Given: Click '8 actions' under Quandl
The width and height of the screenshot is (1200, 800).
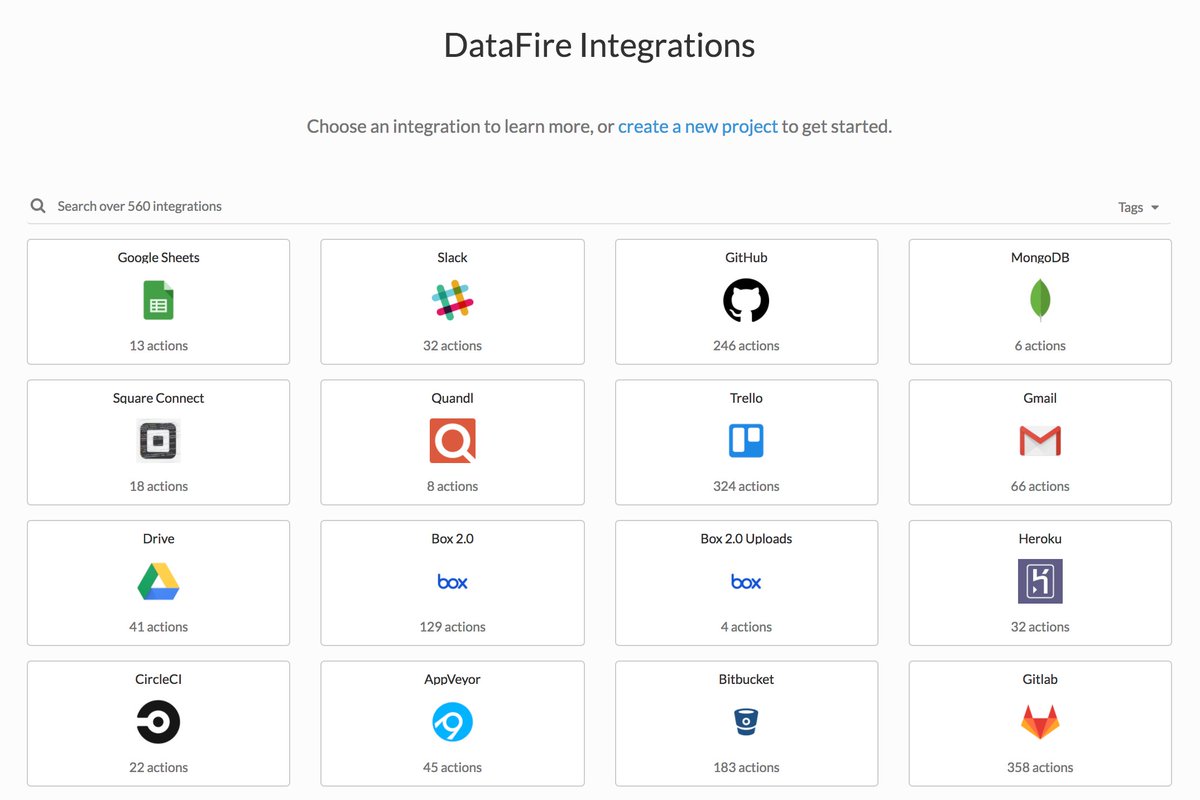Looking at the screenshot, I should [x=452, y=487].
